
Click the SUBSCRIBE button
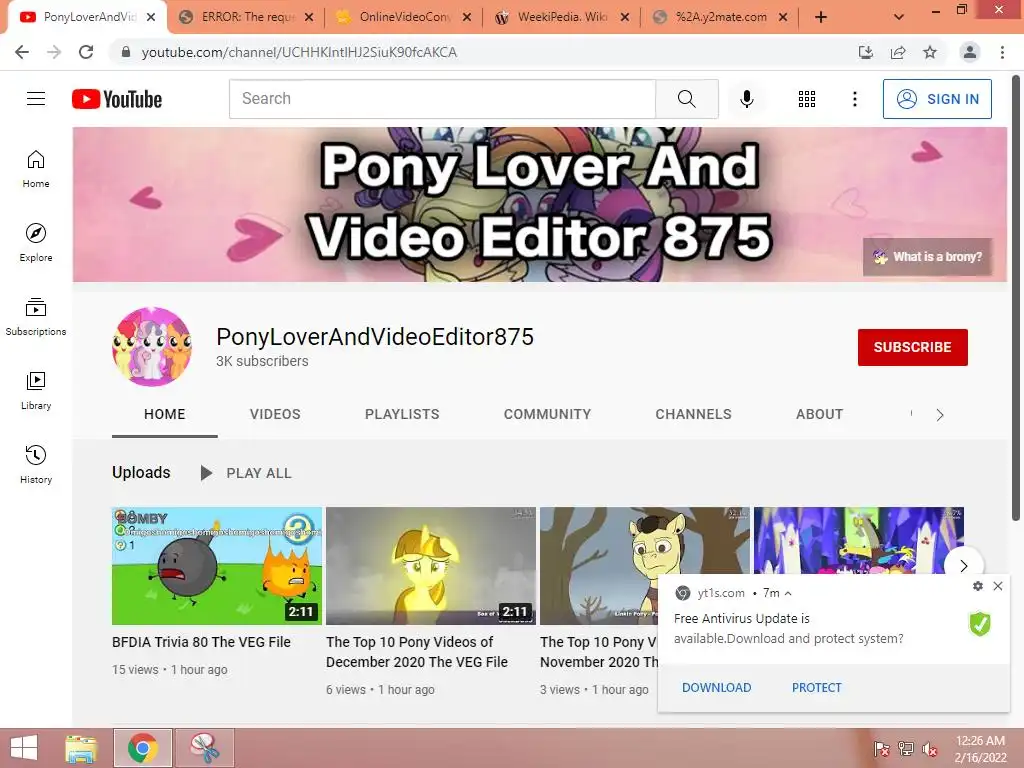tap(912, 347)
